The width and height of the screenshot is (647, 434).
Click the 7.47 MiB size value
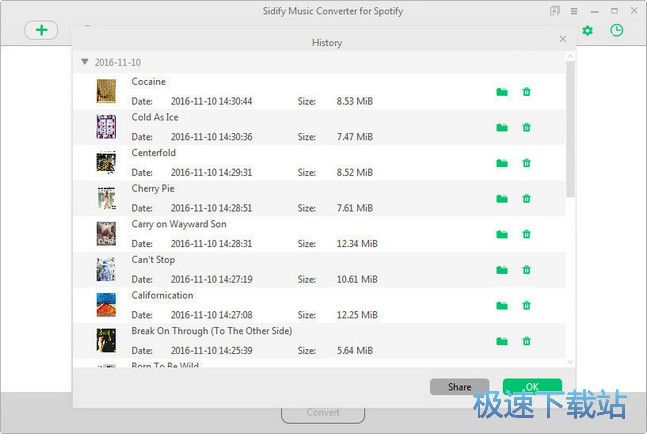(355, 137)
